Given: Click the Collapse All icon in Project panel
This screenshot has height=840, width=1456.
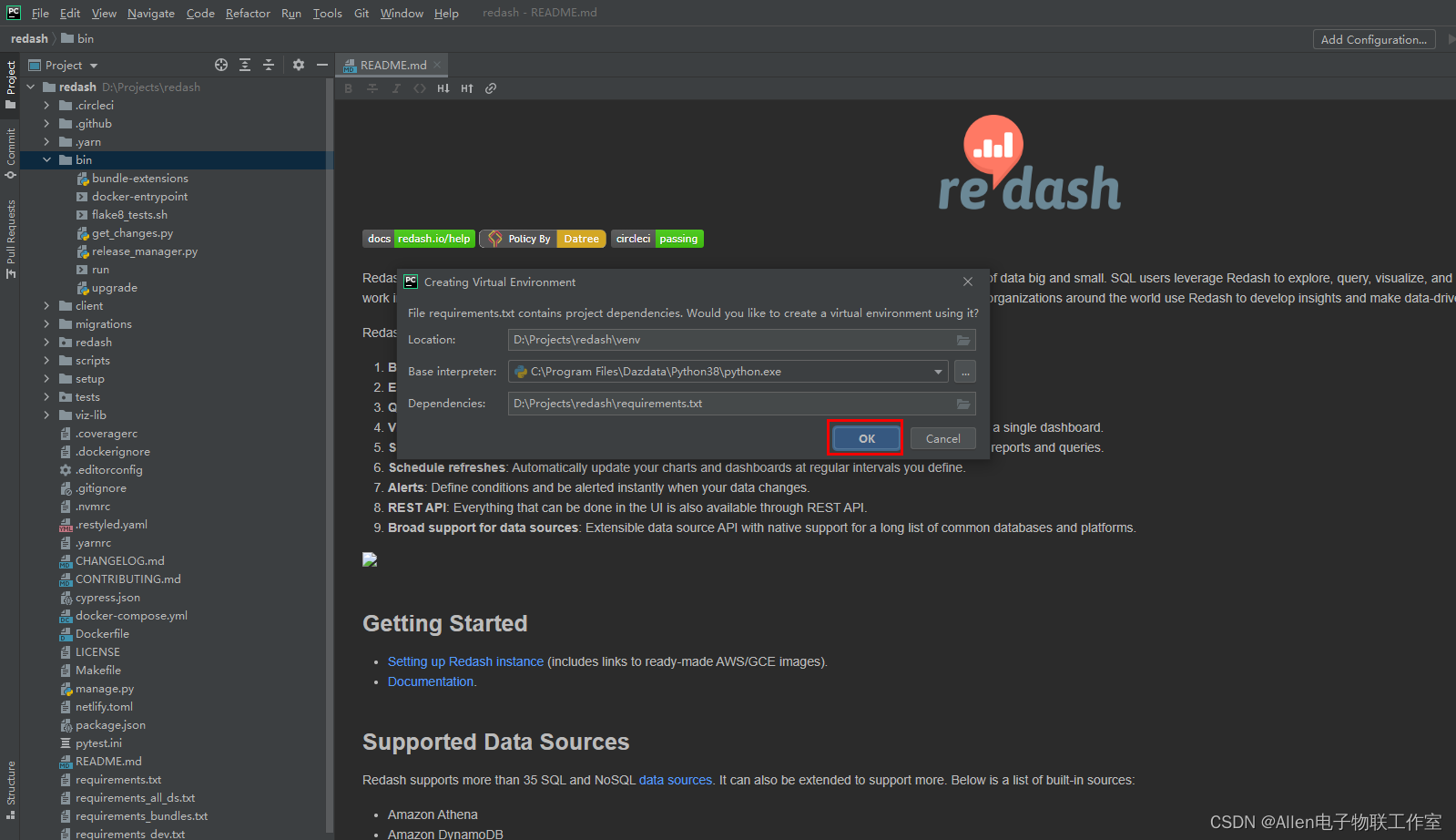Looking at the screenshot, I should pos(269,65).
